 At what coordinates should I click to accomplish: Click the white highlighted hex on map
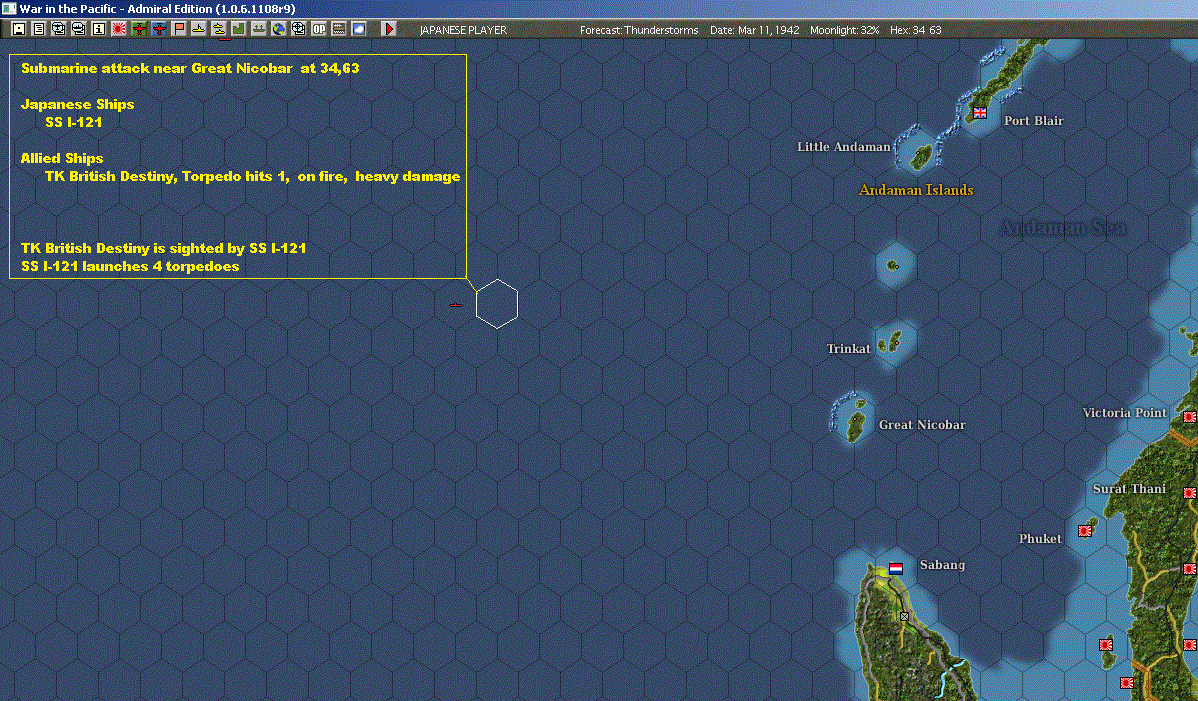[497, 304]
